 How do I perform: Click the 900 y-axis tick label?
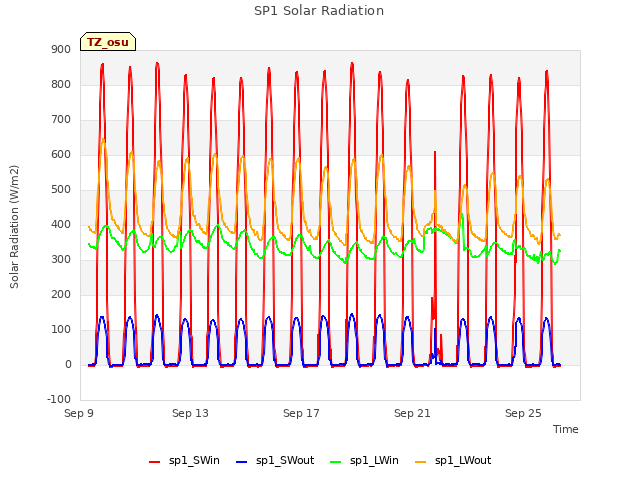pyautogui.click(x=61, y=49)
